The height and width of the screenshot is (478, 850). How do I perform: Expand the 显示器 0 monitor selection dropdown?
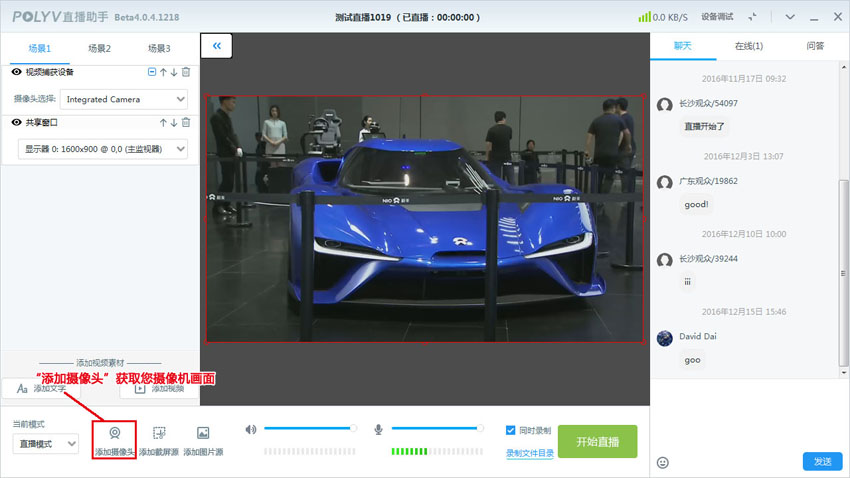(x=104, y=149)
